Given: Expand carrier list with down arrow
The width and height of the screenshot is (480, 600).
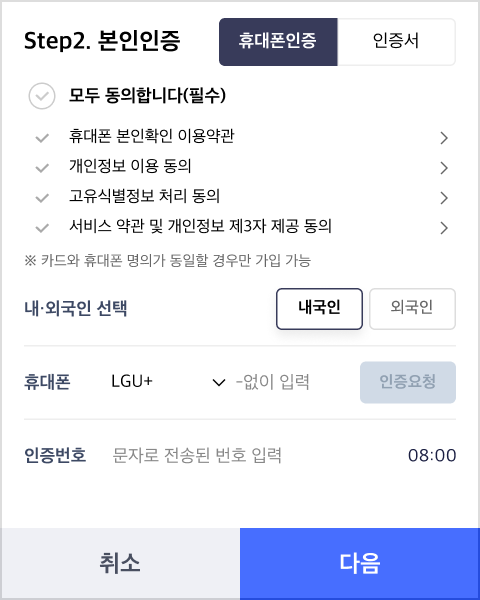Looking at the screenshot, I should pos(219,382).
